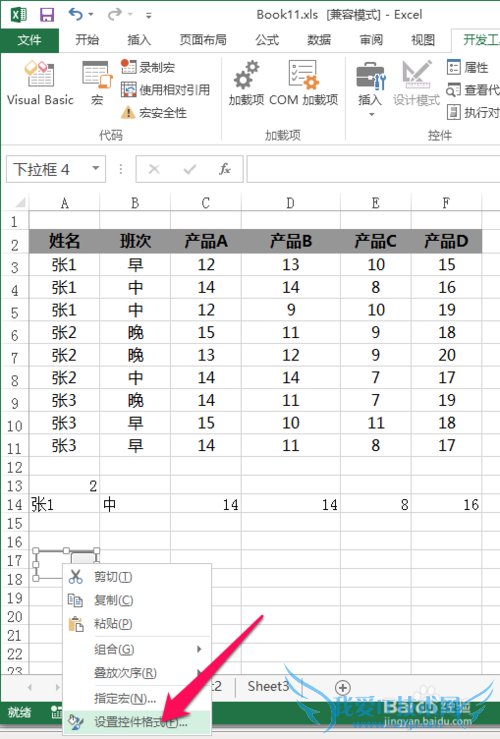500x739 pixels.
Task: Open macro security (宏安全性) settings
Action: pyautogui.click(x=154, y=113)
